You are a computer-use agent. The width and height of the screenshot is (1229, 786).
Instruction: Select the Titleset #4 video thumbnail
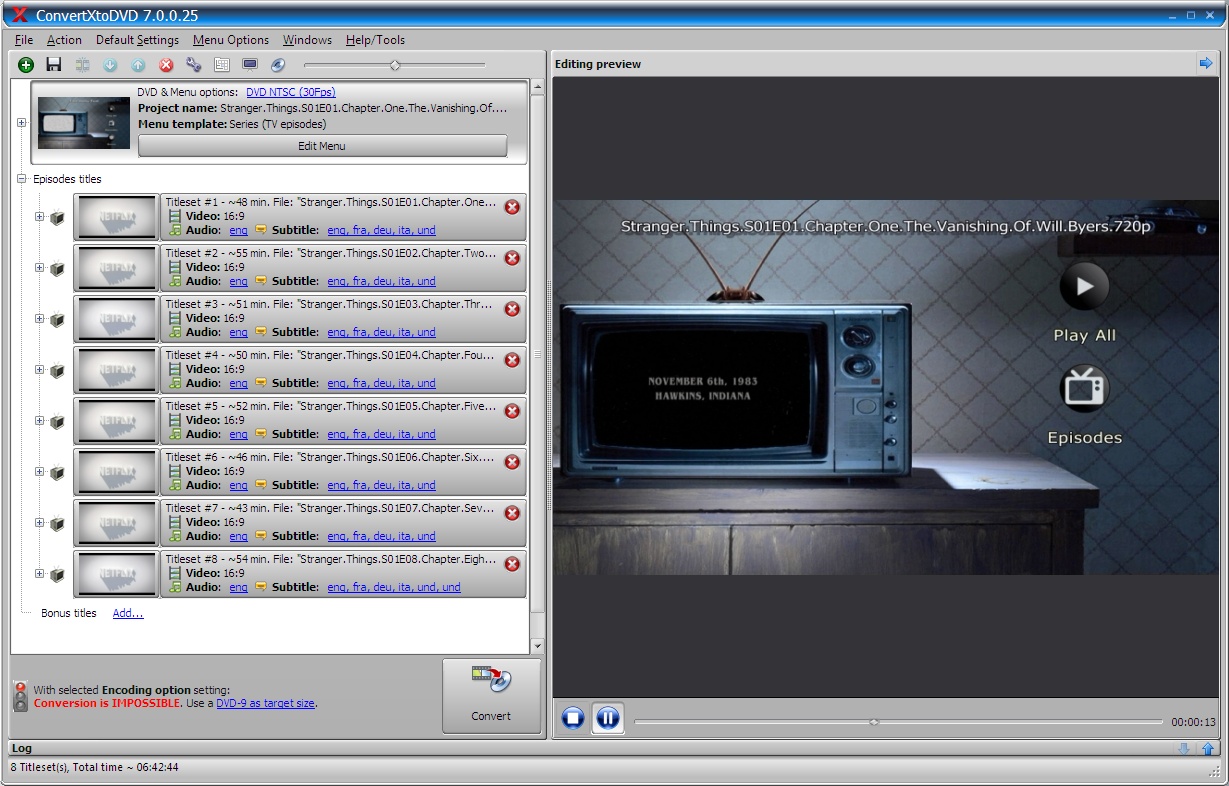tap(116, 370)
